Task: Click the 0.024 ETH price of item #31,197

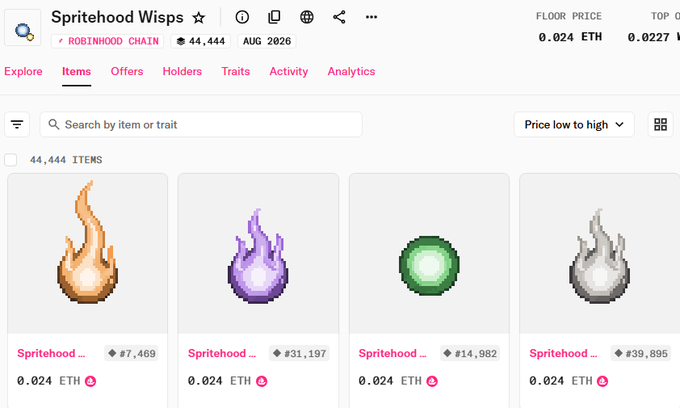Action: 219,381
